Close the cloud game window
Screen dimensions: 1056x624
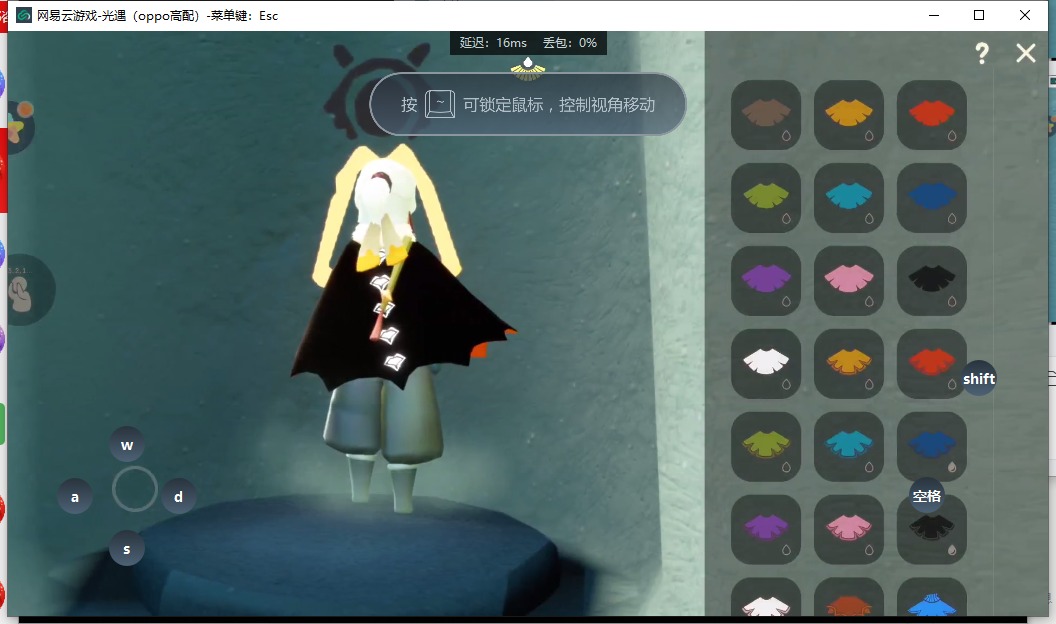point(1025,15)
